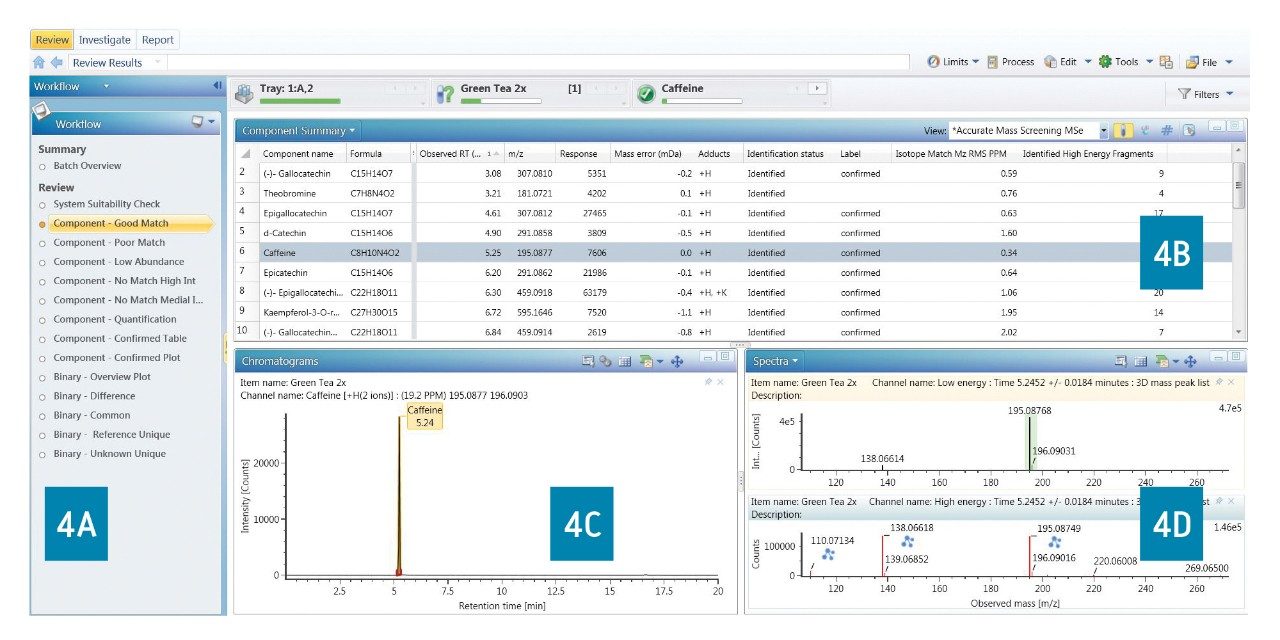Click the table grid icon in Spectra toolbar

1139,361
